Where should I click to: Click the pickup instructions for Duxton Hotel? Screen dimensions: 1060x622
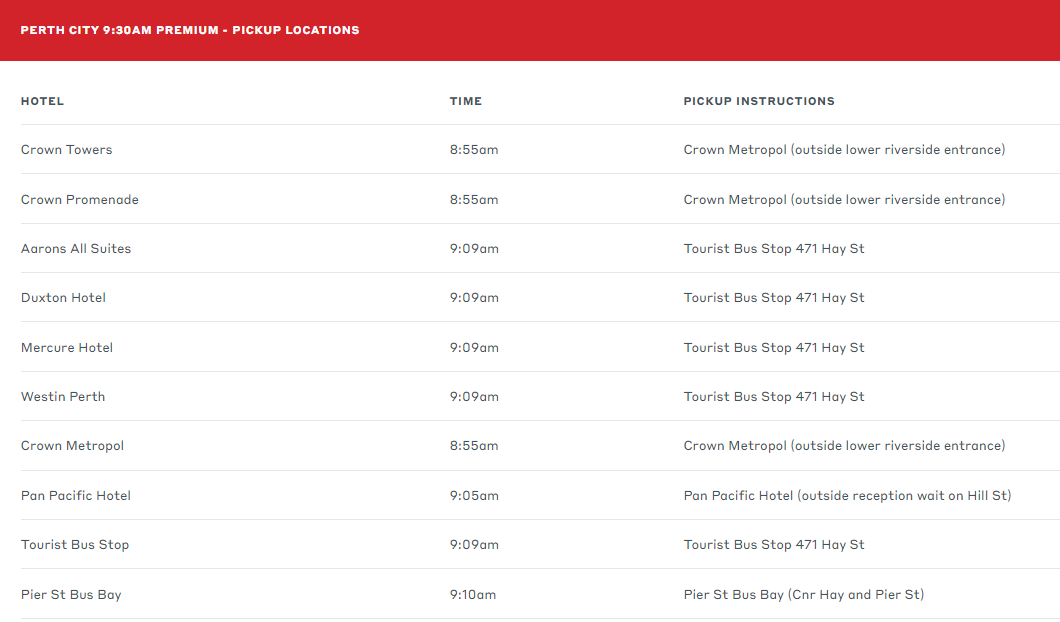(774, 297)
